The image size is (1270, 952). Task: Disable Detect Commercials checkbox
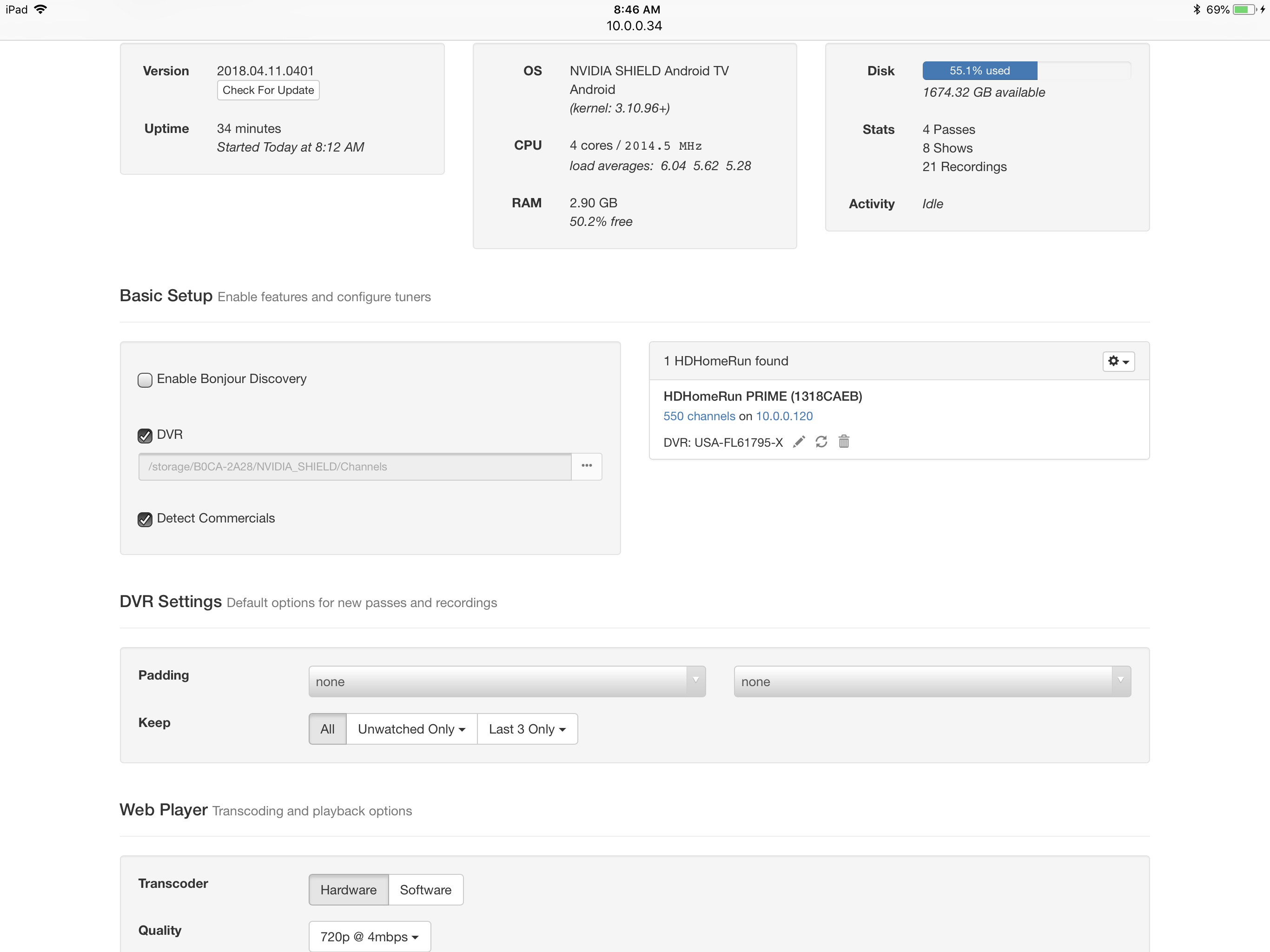(x=145, y=519)
